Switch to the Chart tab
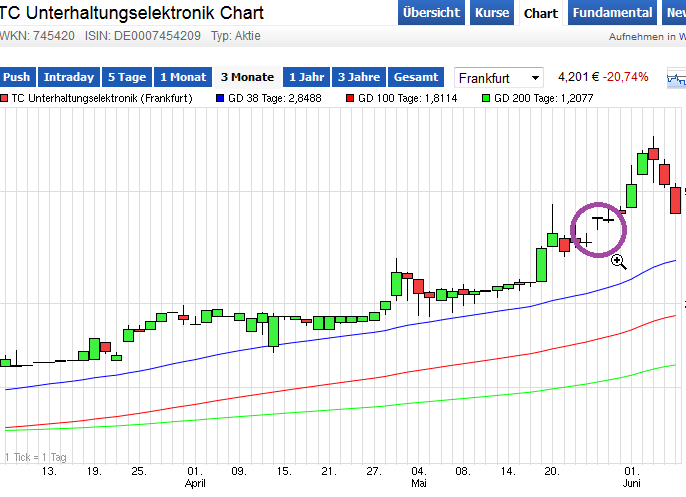The image size is (686, 497). pyautogui.click(x=541, y=13)
